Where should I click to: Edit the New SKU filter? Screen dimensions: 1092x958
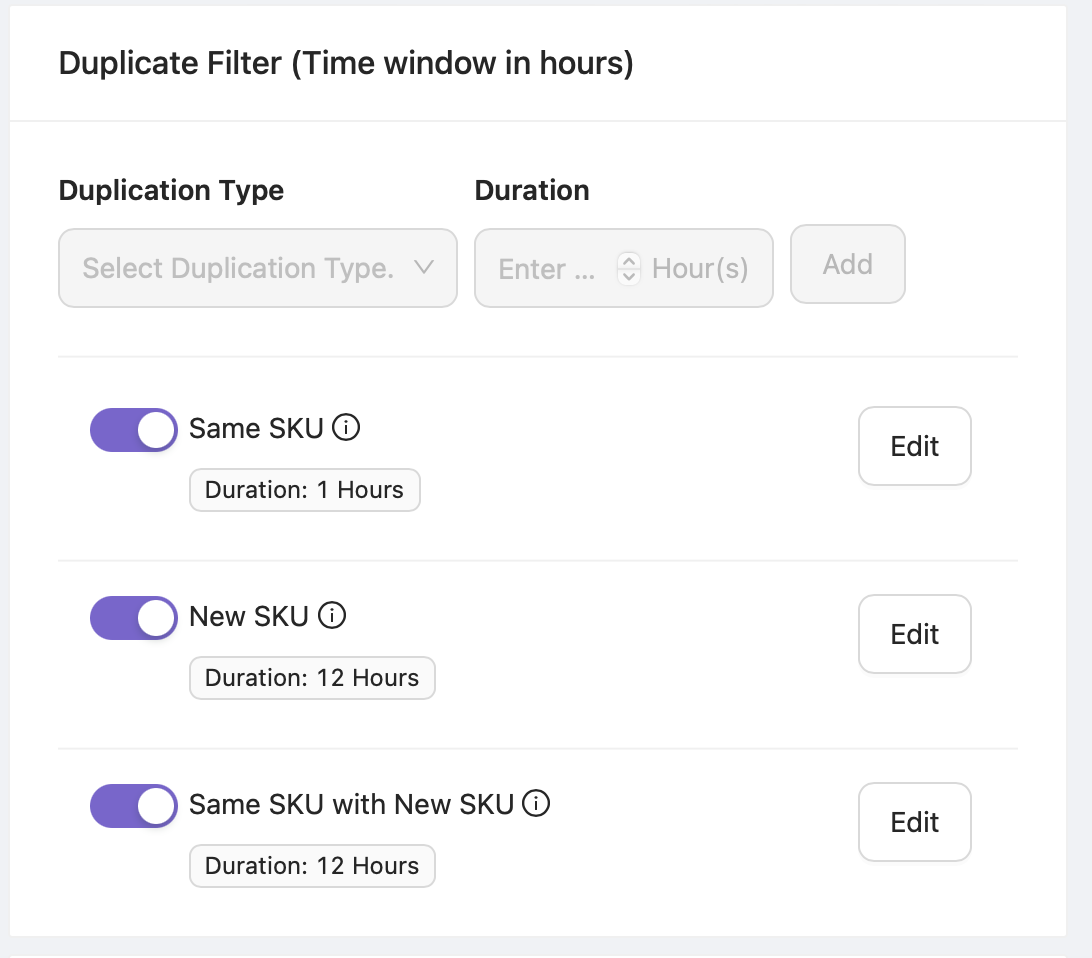(x=914, y=634)
